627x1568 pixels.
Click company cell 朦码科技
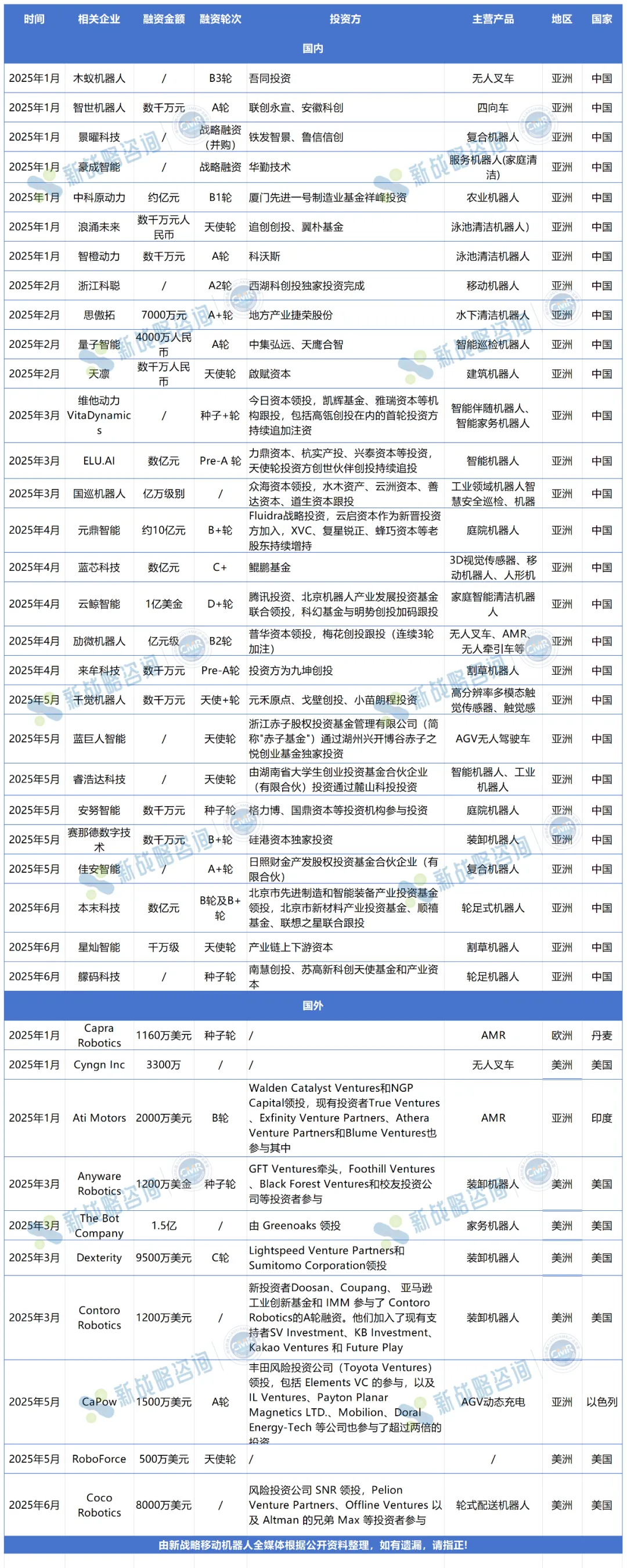pyautogui.click(x=99, y=976)
